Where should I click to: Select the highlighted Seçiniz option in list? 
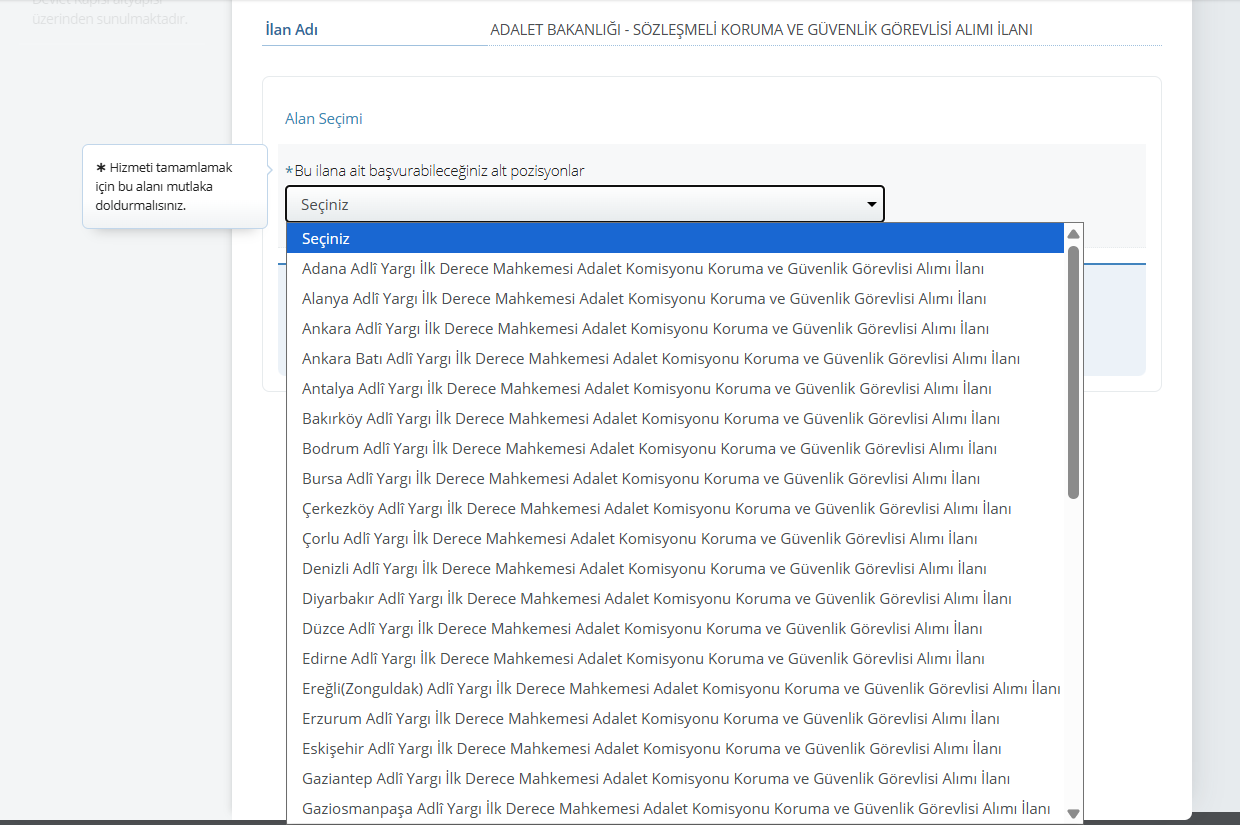pyautogui.click(x=675, y=239)
